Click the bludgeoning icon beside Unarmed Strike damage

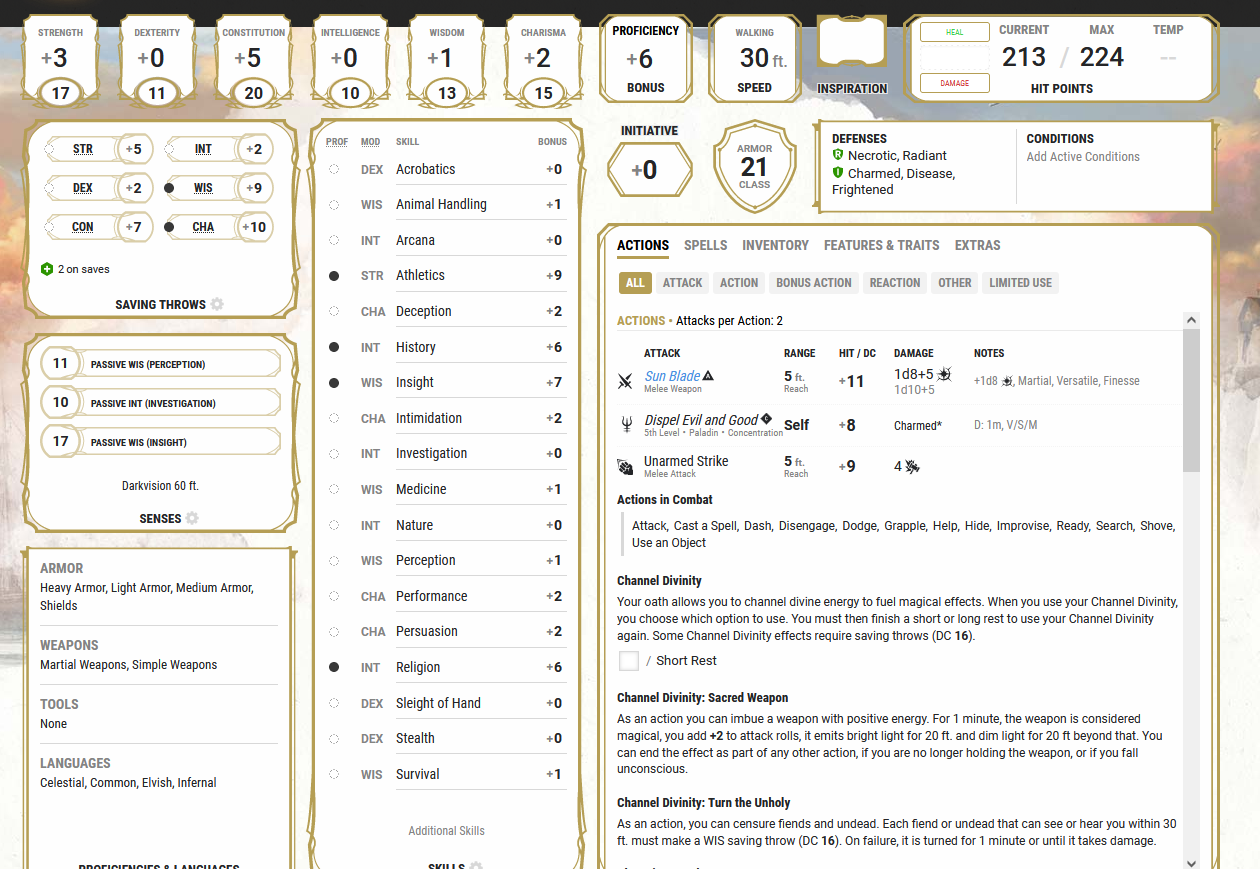[x=912, y=466]
